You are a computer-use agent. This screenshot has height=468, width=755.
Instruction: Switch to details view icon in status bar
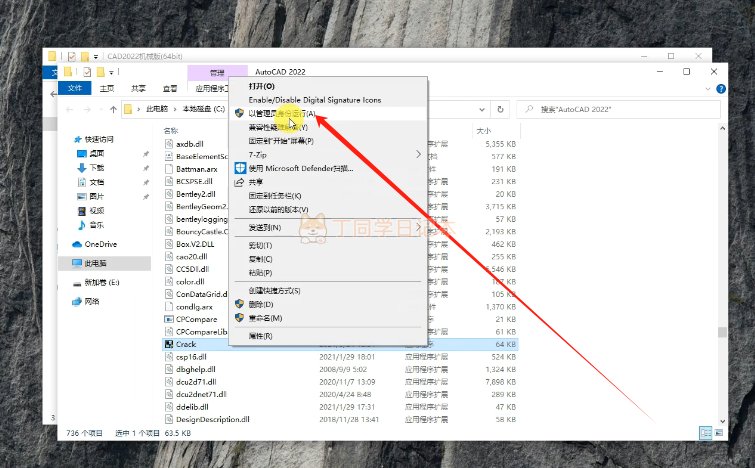pos(705,433)
